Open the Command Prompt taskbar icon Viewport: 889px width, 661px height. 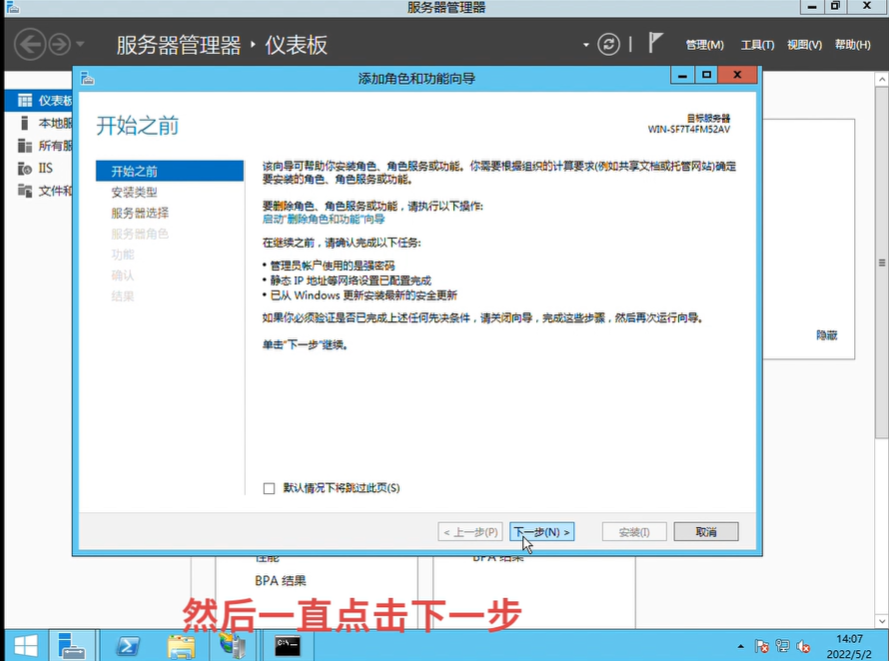click(x=287, y=646)
